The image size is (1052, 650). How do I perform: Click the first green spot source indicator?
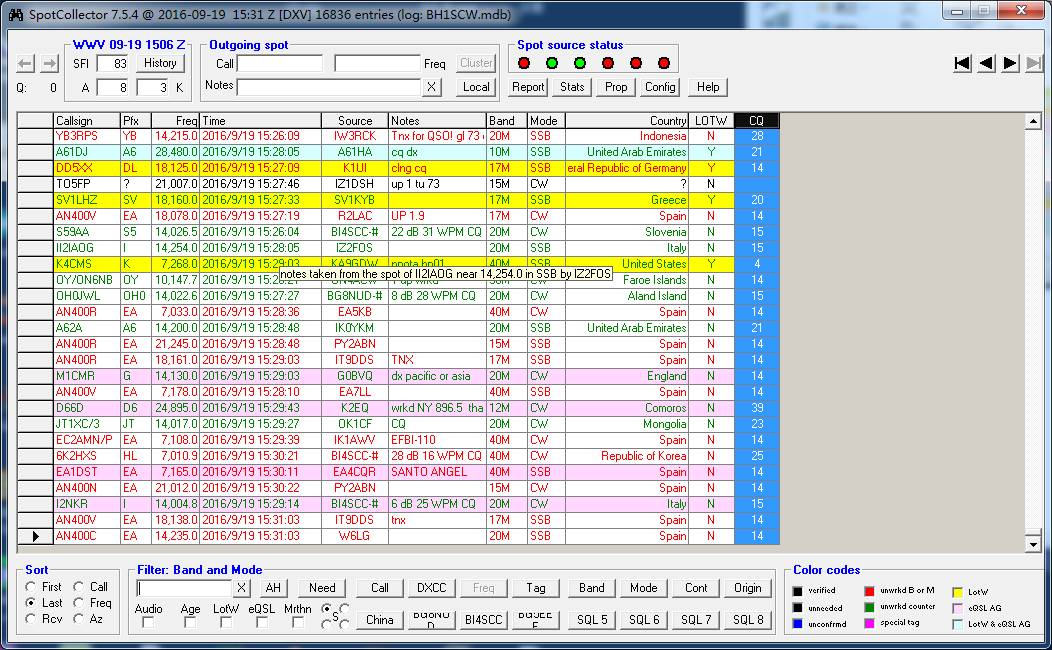(551, 63)
